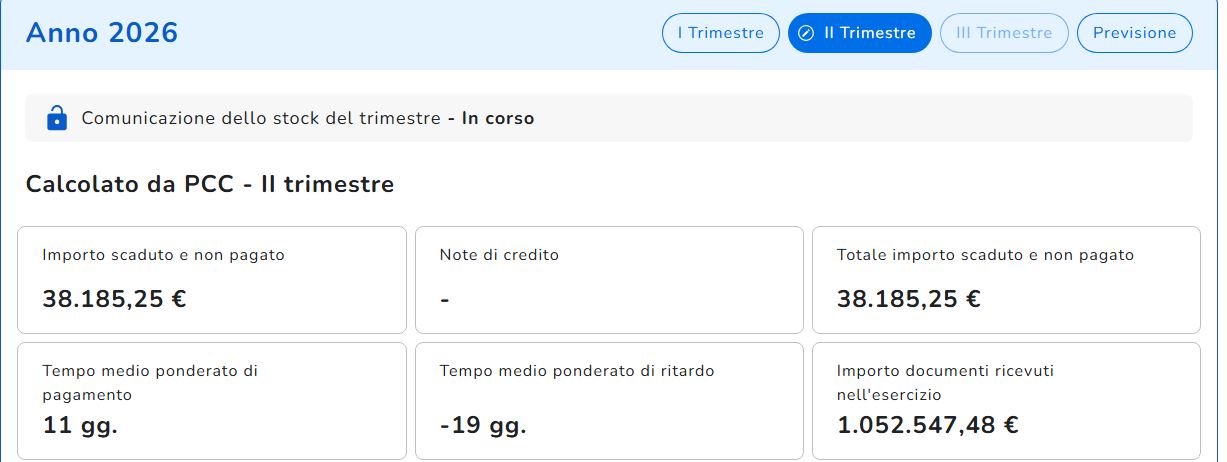Image resolution: width=1227 pixels, height=462 pixels.
Task: Switch to the I Trimestre tab
Action: [720, 33]
